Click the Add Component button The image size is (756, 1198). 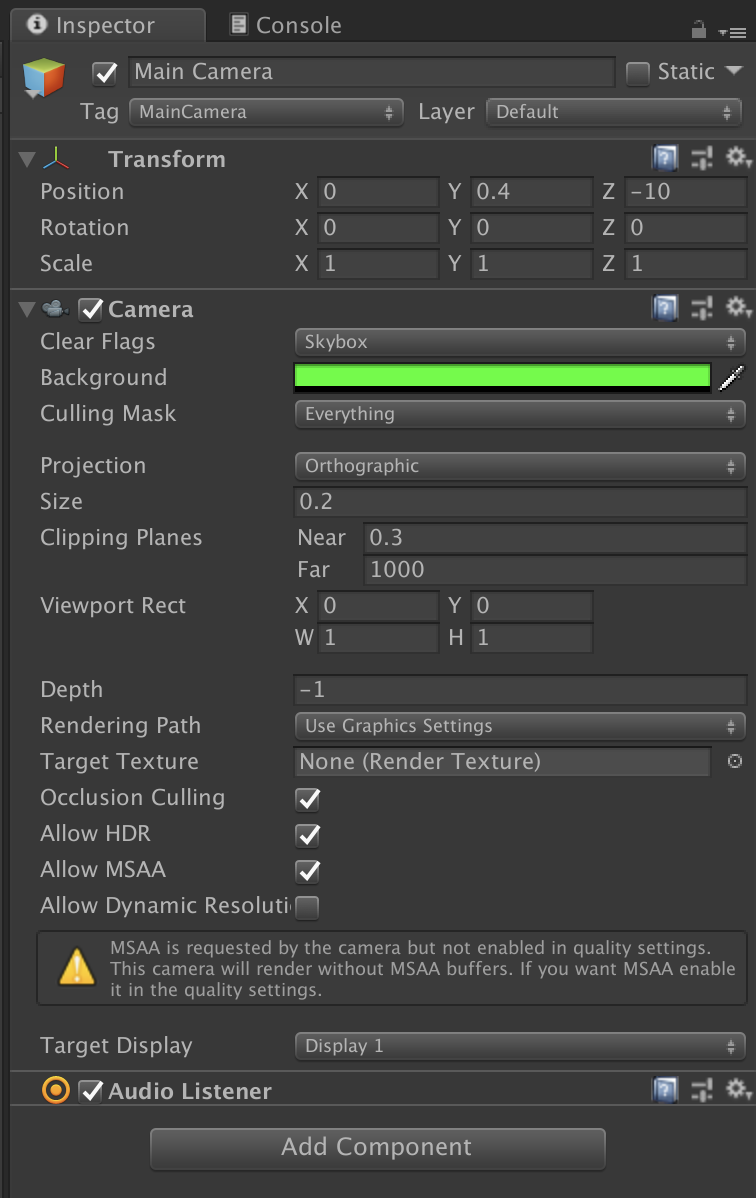[x=377, y=1148]
